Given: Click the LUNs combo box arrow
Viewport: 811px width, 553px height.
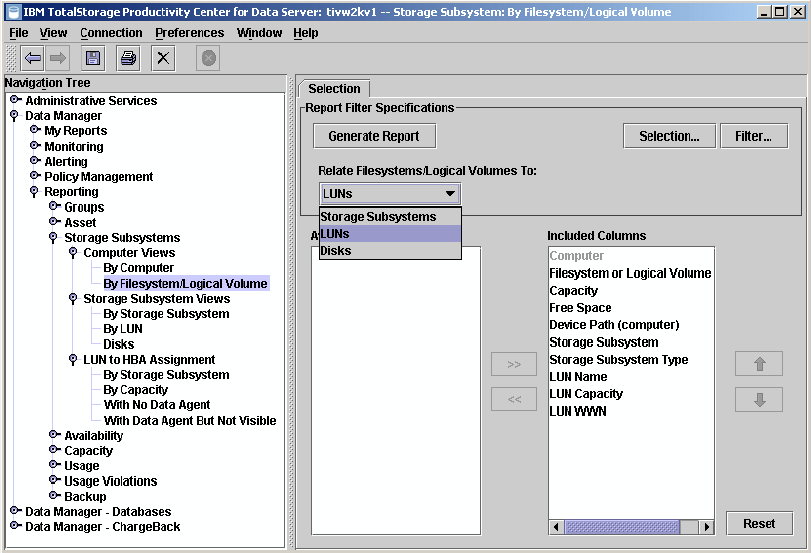Looking at the screenshot, I should (450, 193).
